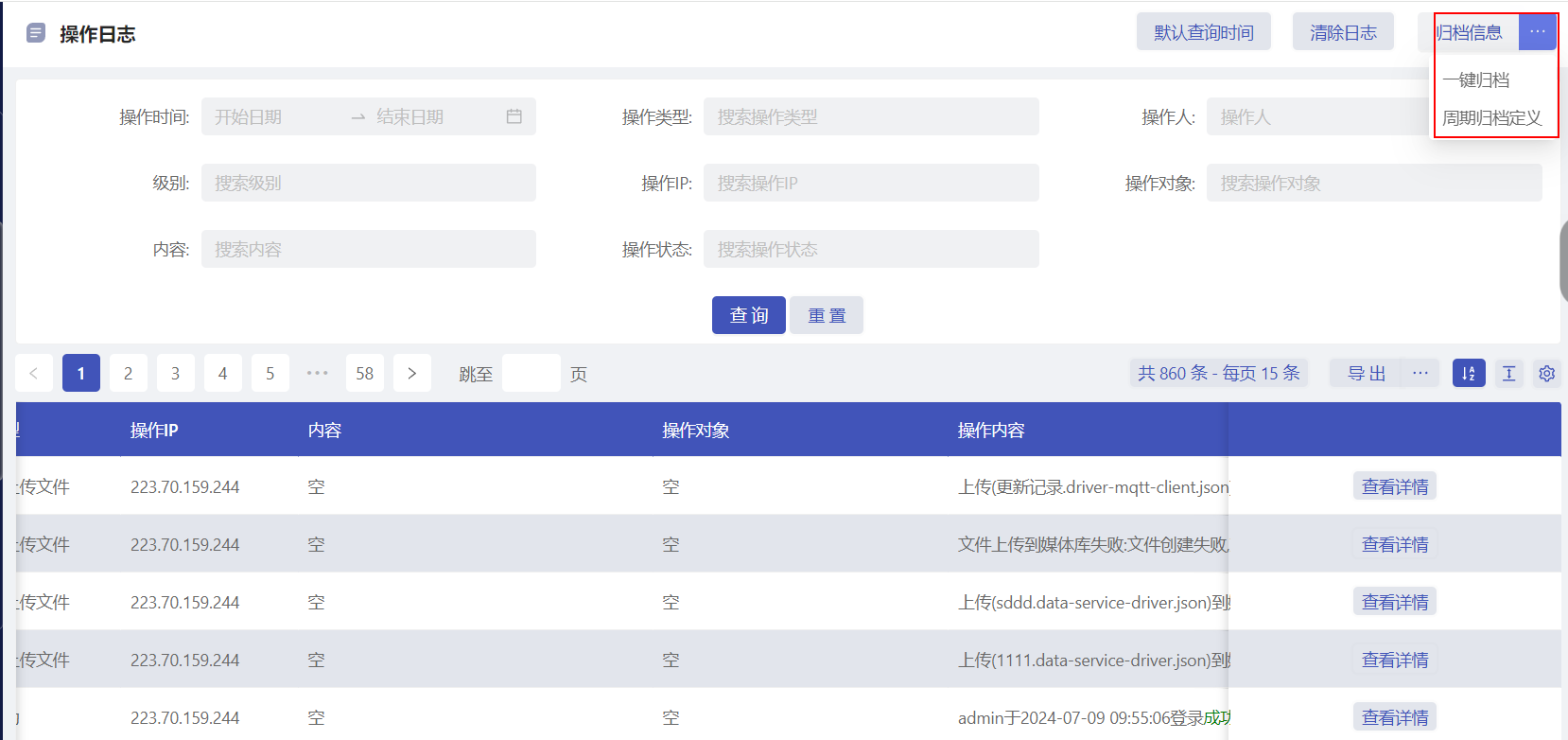Viewport: 1568px width, 740px height.
Task: Go to page 3
Action: click(x=176, y=373)
